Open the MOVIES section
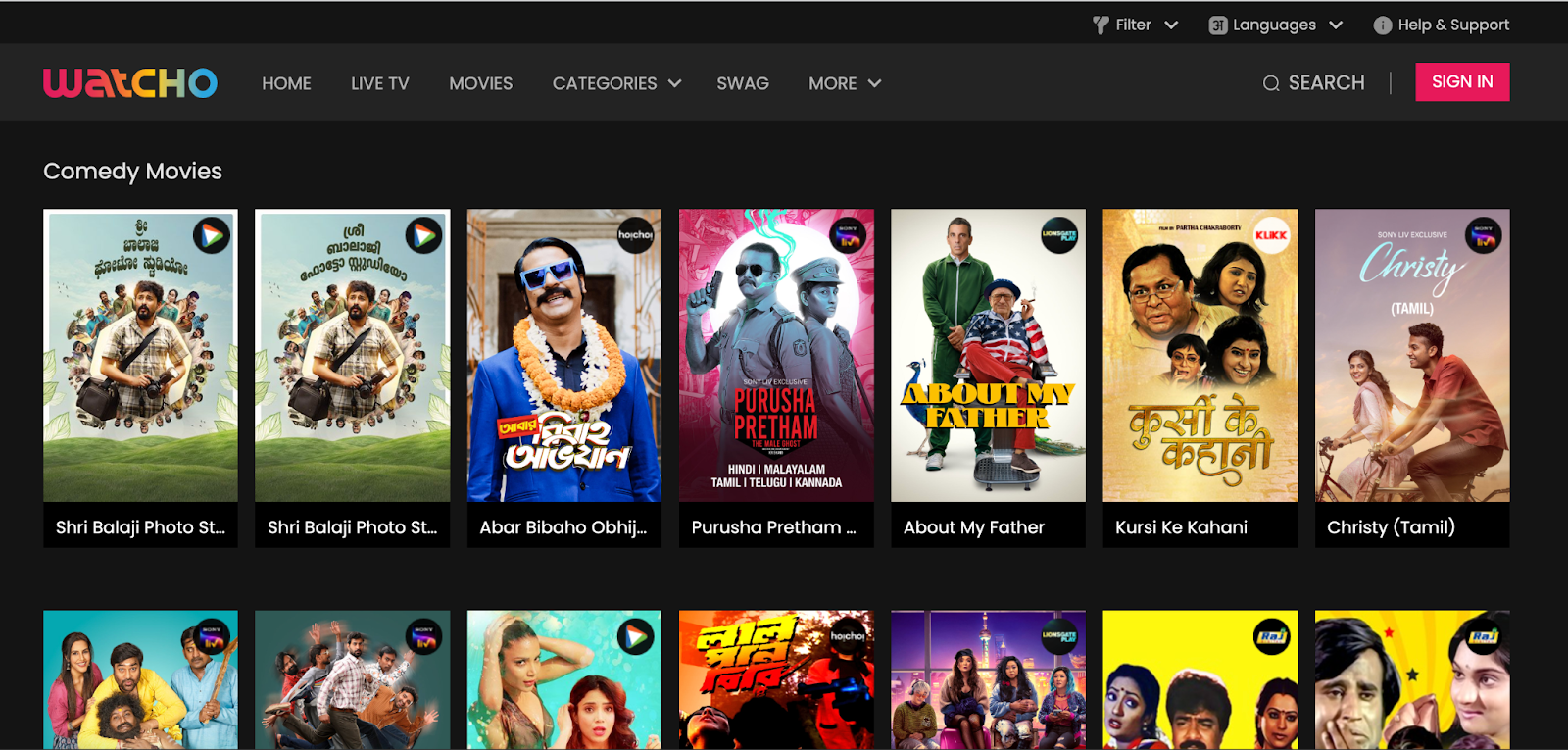 pyautogui.click(x=481, y=83)
